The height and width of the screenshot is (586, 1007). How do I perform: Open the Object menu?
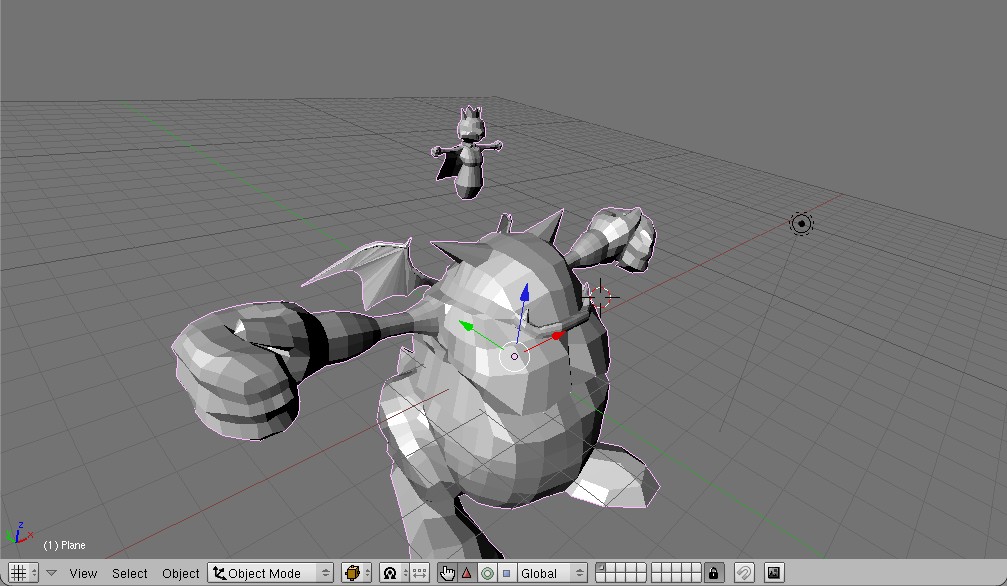click(x=180, y=573)
